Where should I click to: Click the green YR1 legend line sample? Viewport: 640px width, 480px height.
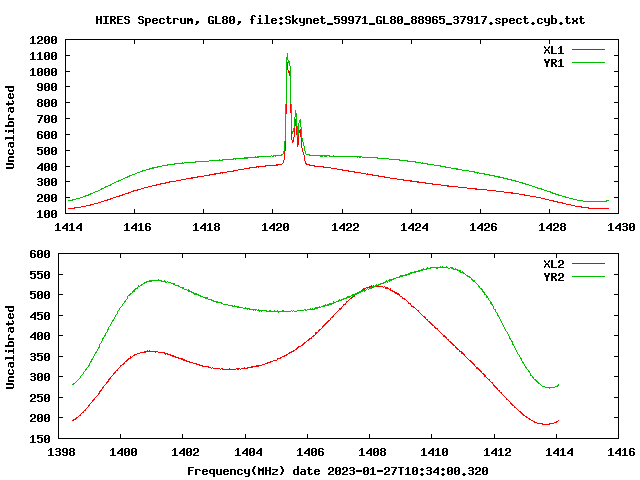588,63
